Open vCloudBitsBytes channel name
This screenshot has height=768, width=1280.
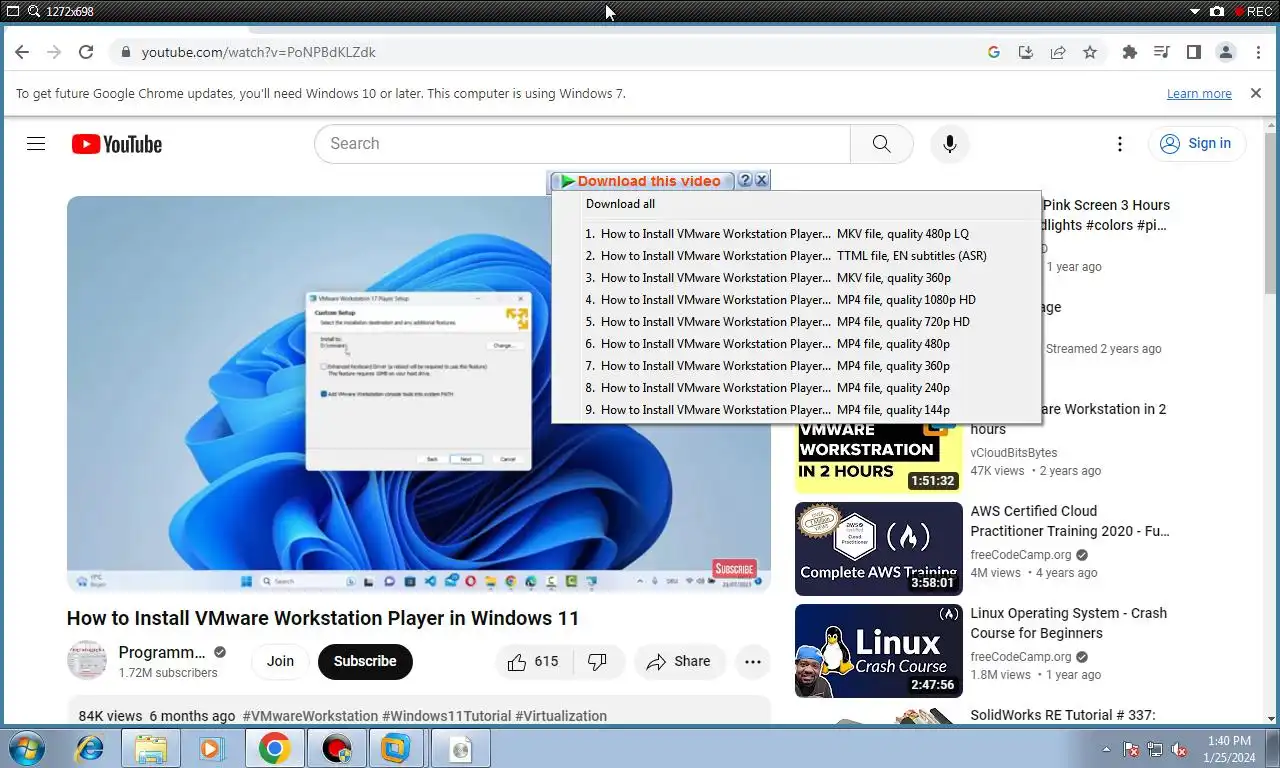click(1013, 452)
